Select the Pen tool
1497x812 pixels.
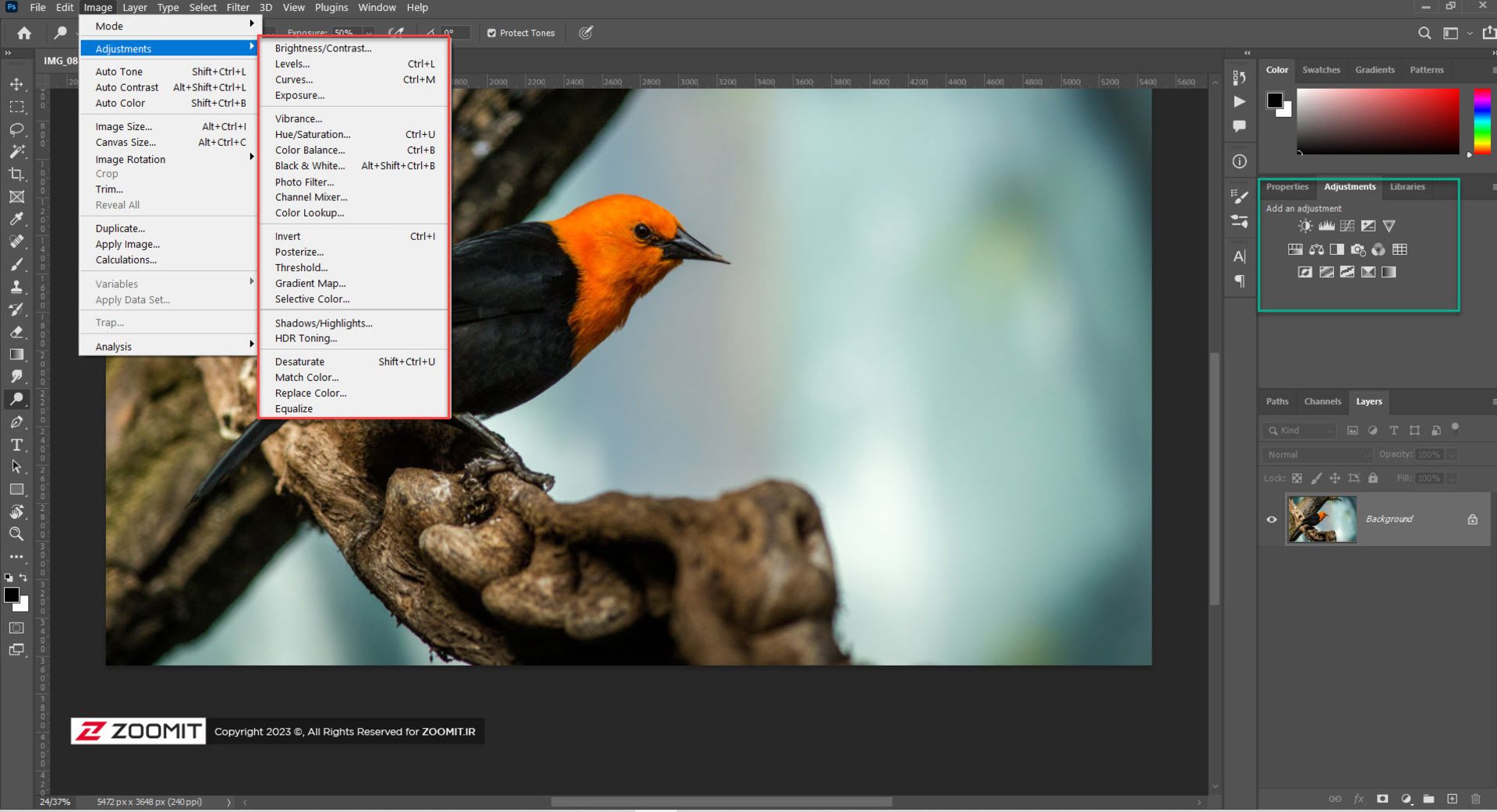point(16,422)
